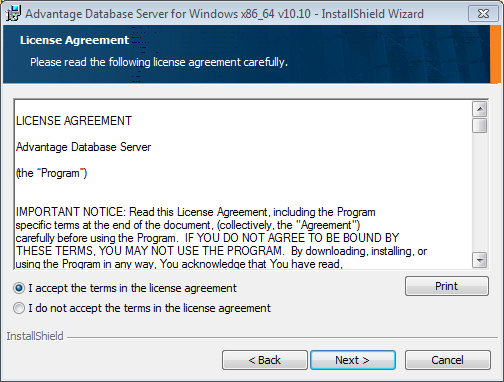Click the 'I do not accept the terms' label
This screenshot has height=382, width=504.
(x=149, y=308)
